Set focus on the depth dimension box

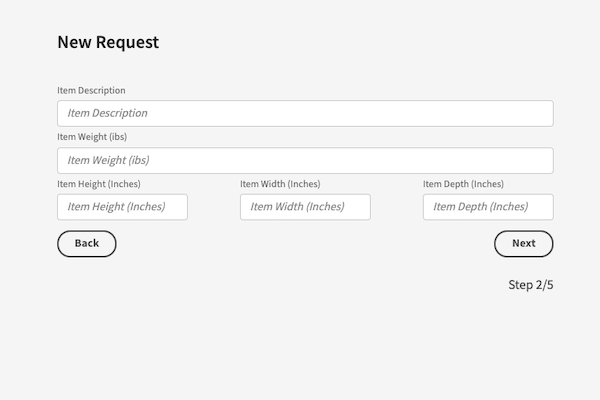488,207
